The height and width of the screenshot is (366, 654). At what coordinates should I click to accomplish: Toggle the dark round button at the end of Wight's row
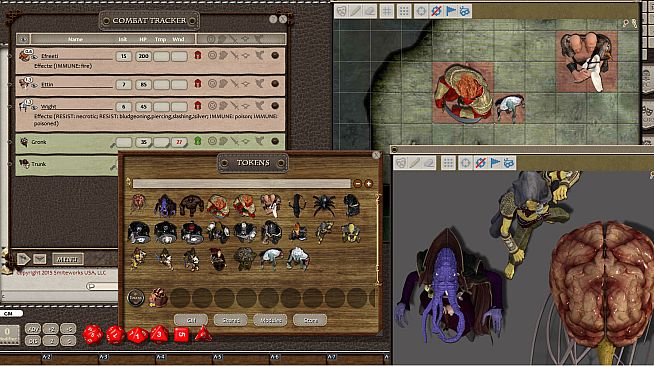275,105
